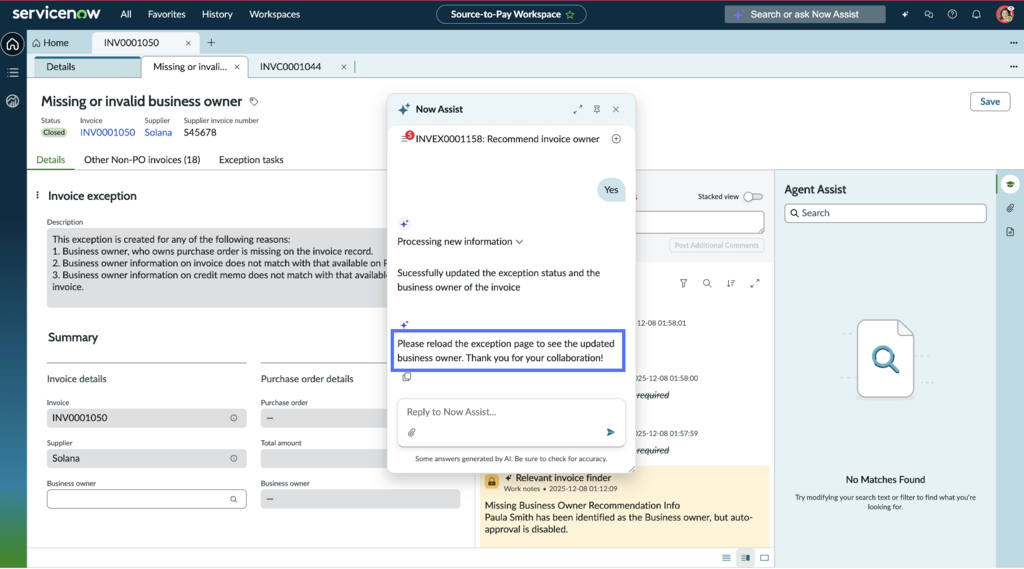The width and height of the screenshot is (1024, 569).
Task: Switch to the list layout icon at bottom
Action: [726, 558]
